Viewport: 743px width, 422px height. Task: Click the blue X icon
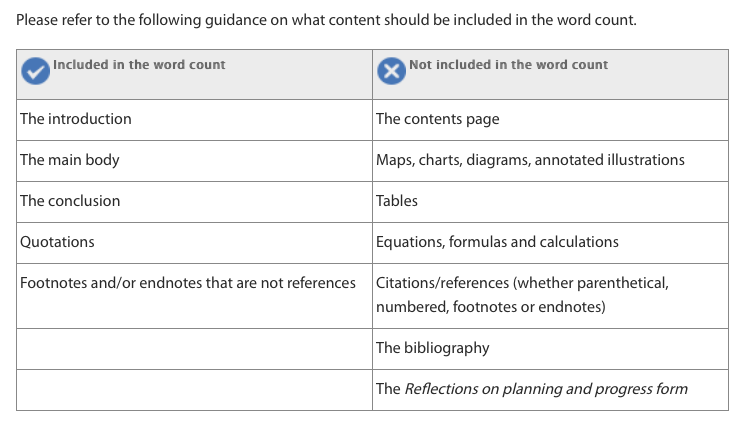391,71
